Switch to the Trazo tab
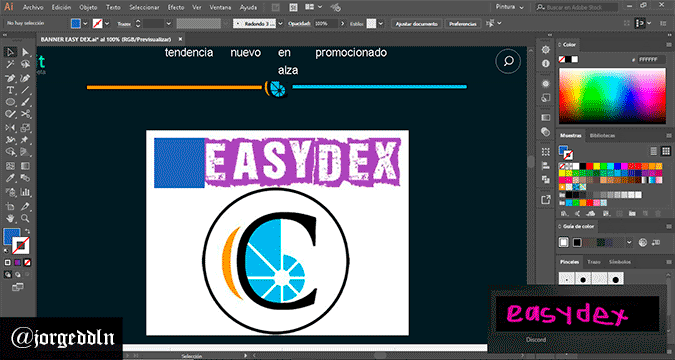Viewport: 675px width, 360px height. (x=594, y=262)
